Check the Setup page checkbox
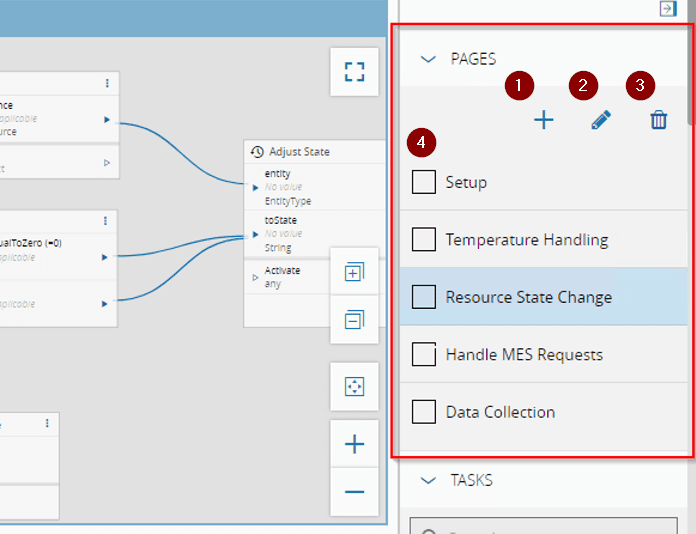 pyautogui.click(x=424, y=182)
